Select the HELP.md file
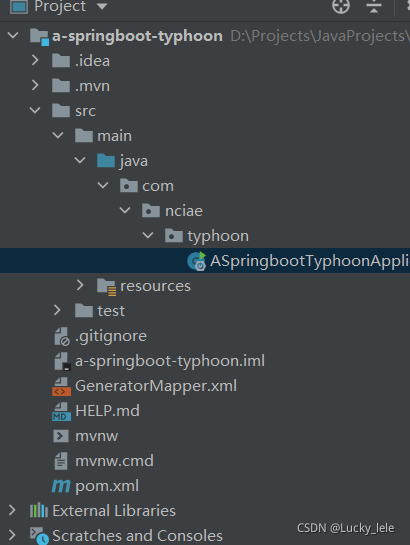This screenshot has height=545, width=410. 107,411
